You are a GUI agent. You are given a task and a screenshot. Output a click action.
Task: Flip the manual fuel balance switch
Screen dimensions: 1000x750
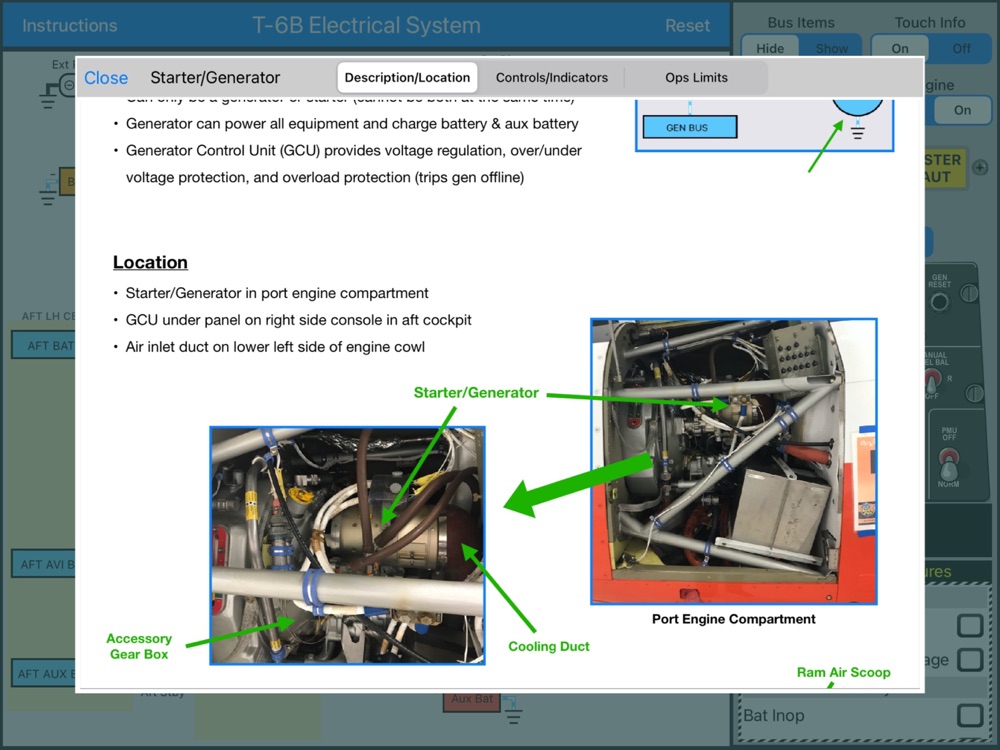[932, 382]
